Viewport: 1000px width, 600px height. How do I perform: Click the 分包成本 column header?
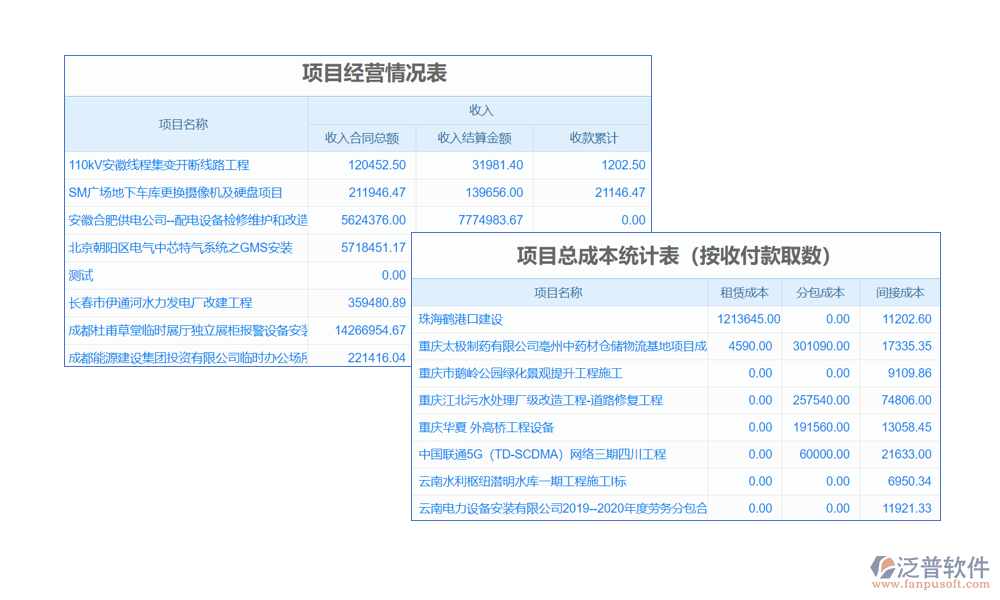pyautogui.click(x=821, y=293)
